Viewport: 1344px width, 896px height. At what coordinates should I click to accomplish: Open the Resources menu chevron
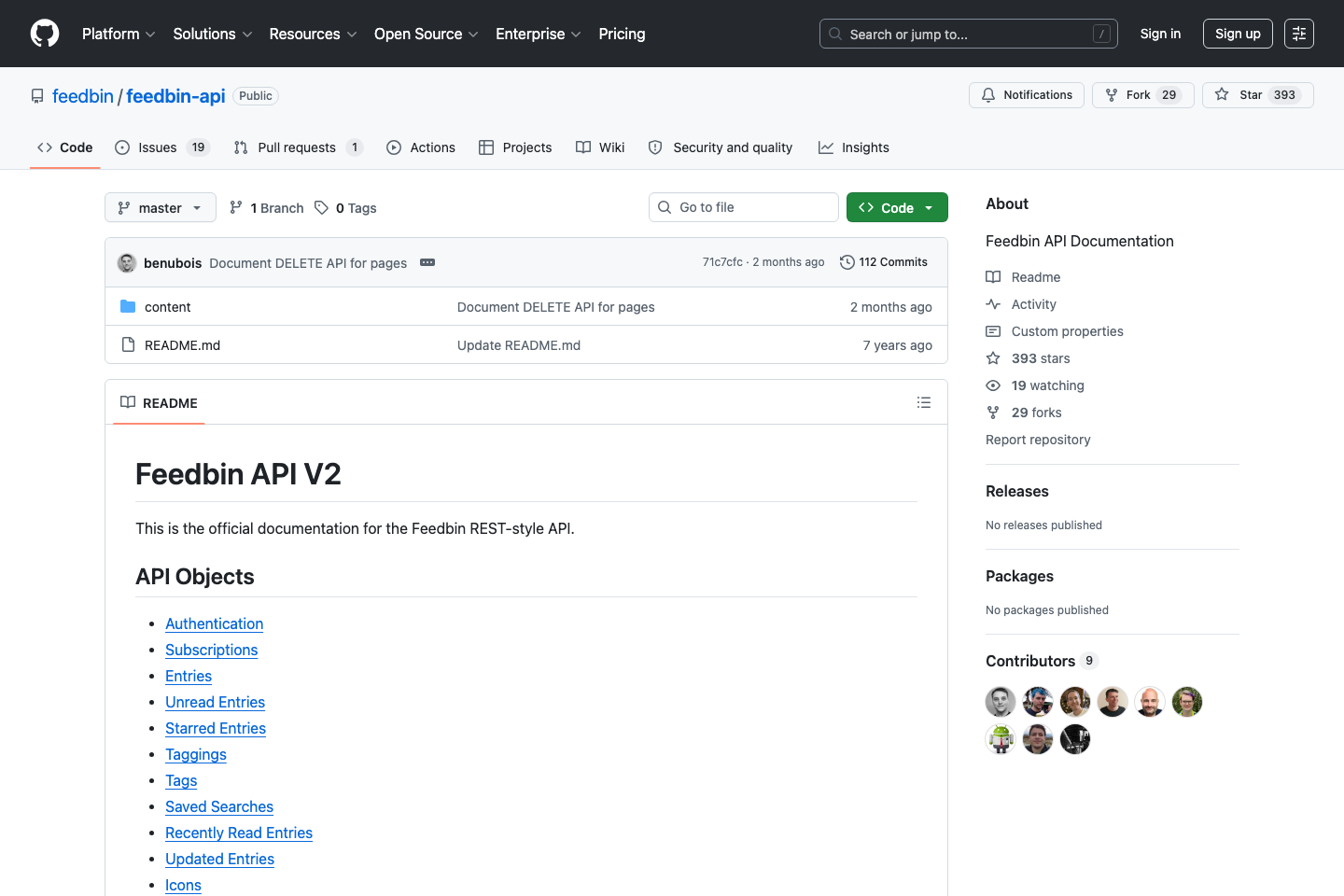point(352,35)
